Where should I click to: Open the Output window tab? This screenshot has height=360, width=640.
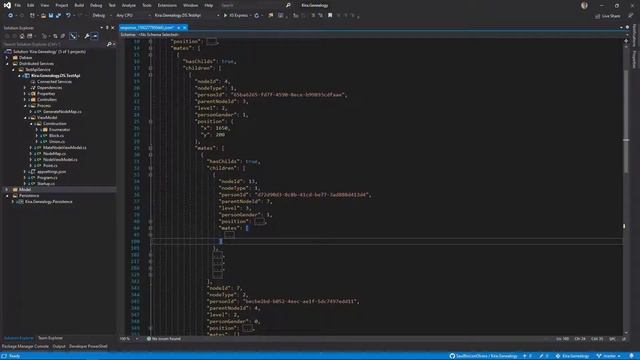tap(59, 346)
